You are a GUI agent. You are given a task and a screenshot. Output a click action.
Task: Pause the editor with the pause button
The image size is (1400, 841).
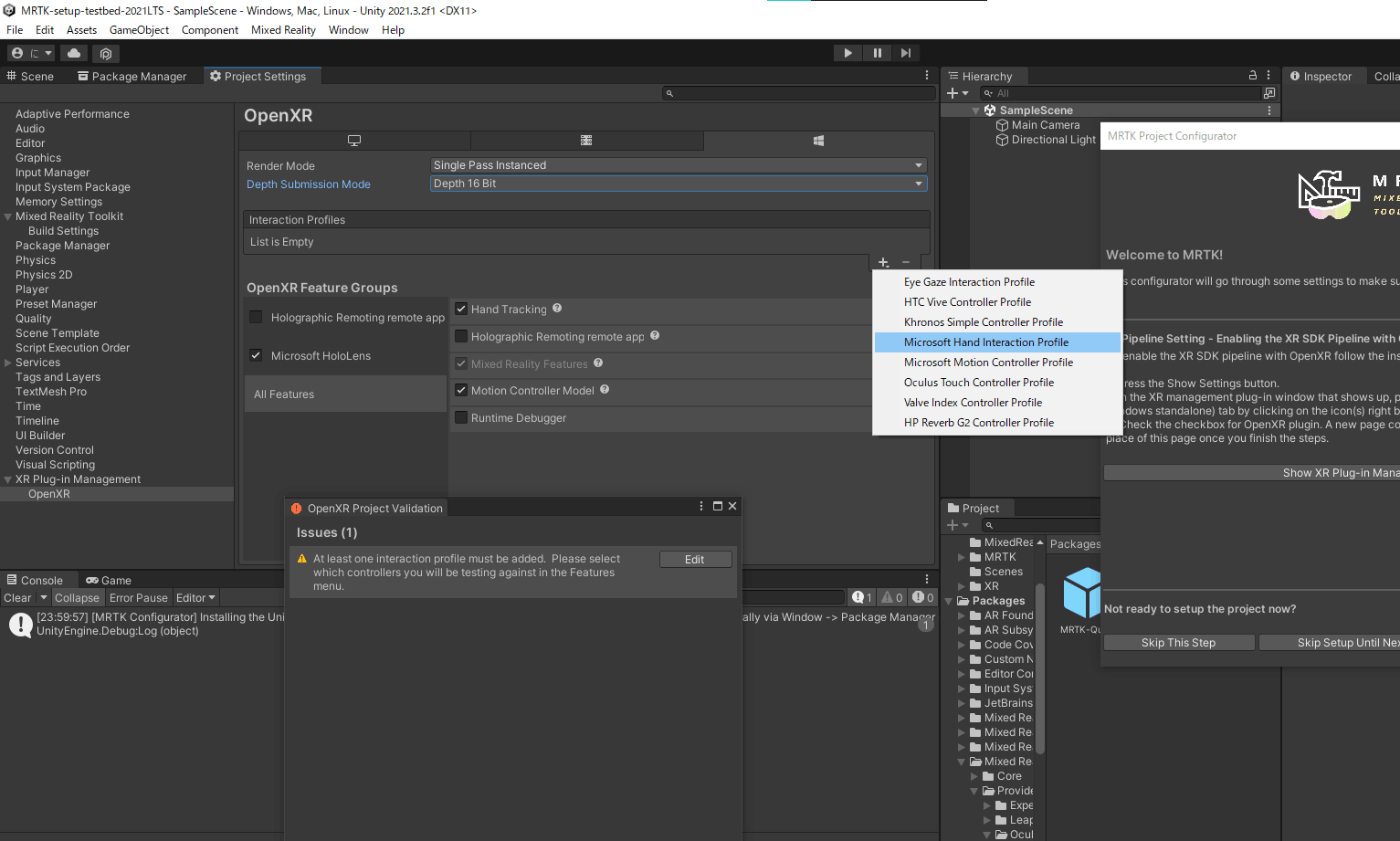[x=877, y=53]
